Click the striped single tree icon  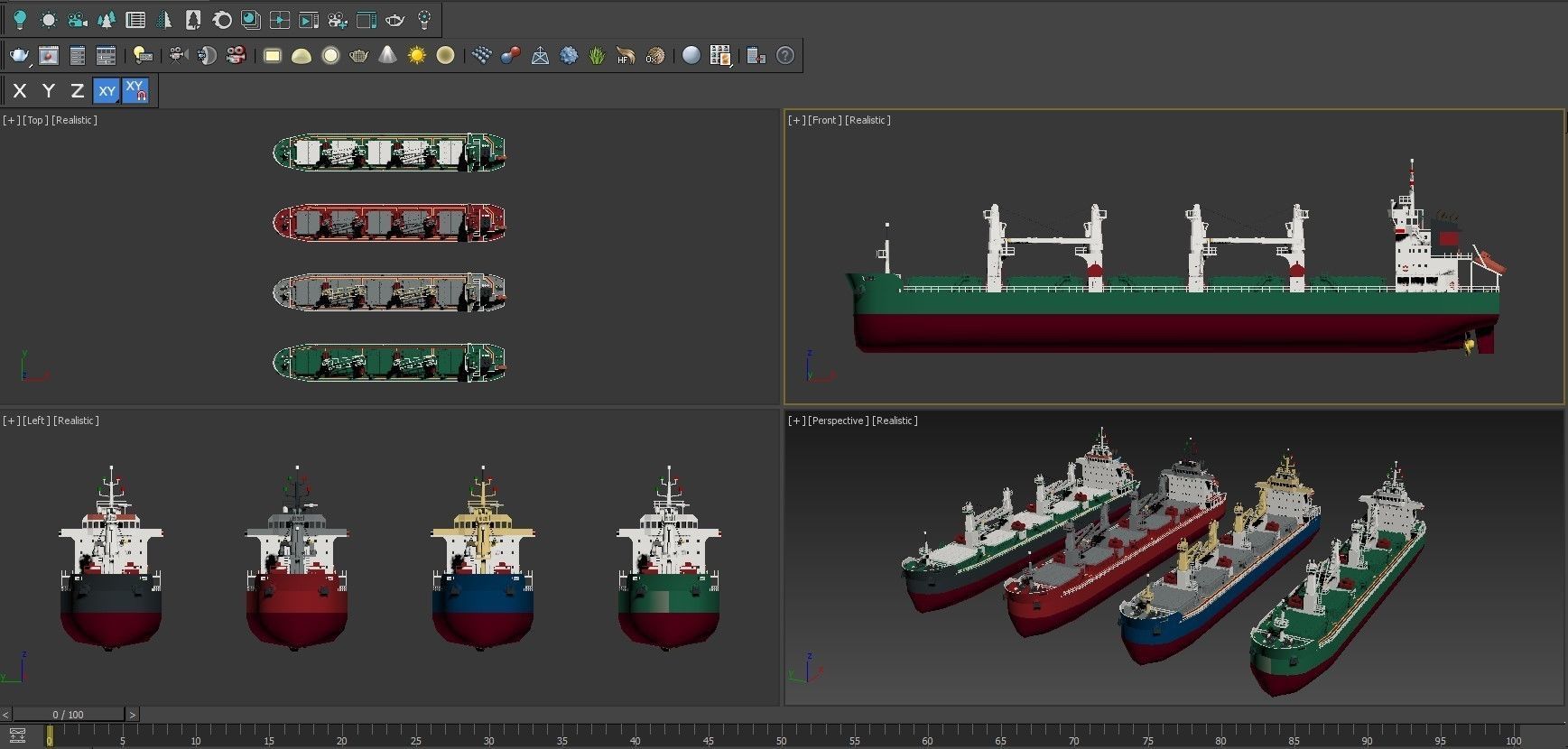point(164,19)
